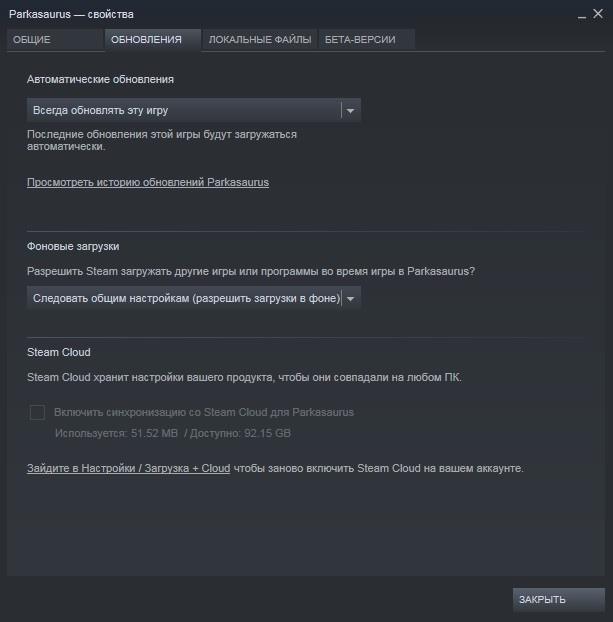
Task: Enable the Steam Cloud synchronization checkbox
Action: 37,412
